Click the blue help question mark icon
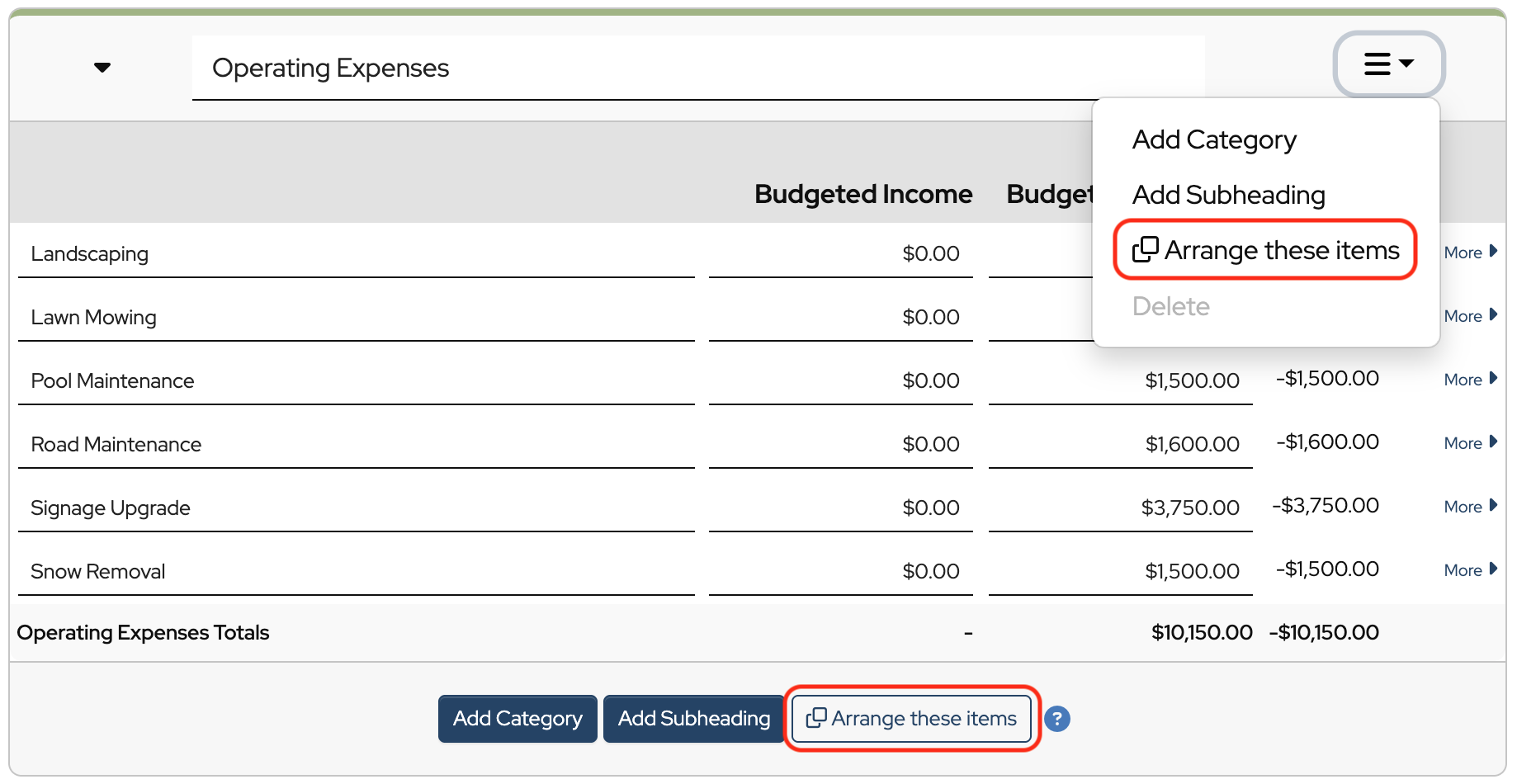1517x784 pixels. tap(1056, 719)
